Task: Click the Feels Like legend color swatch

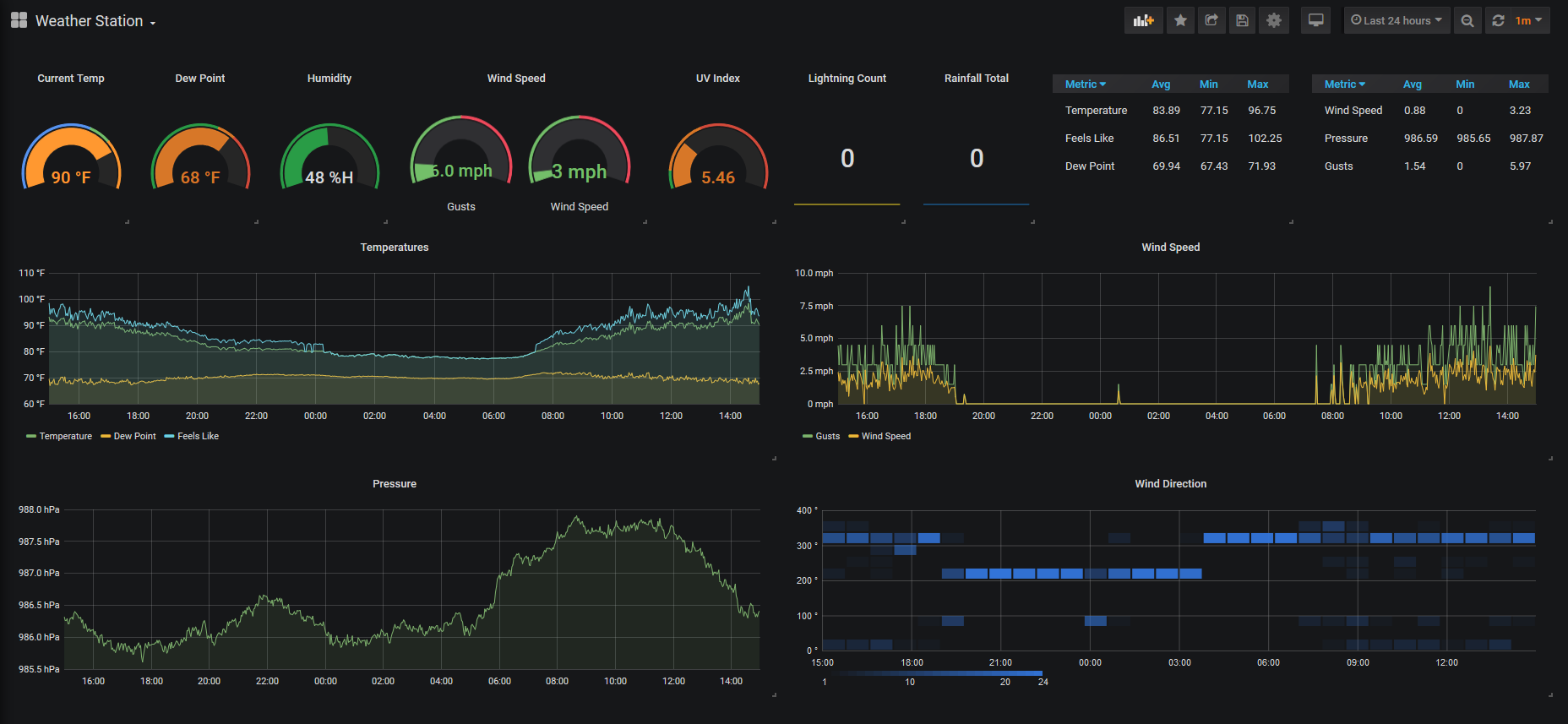Action: [169, 436]
